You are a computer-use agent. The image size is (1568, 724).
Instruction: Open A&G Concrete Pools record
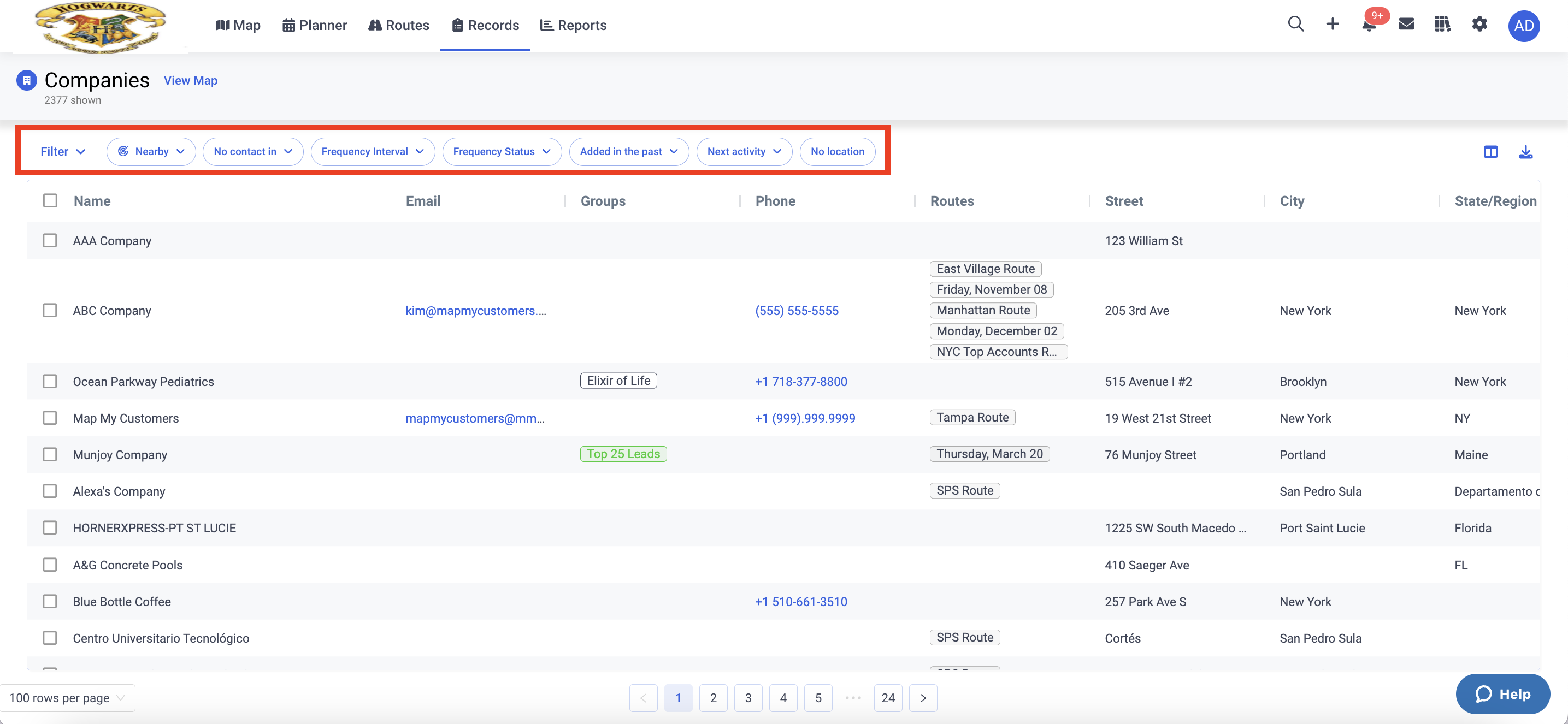(128, 565)
